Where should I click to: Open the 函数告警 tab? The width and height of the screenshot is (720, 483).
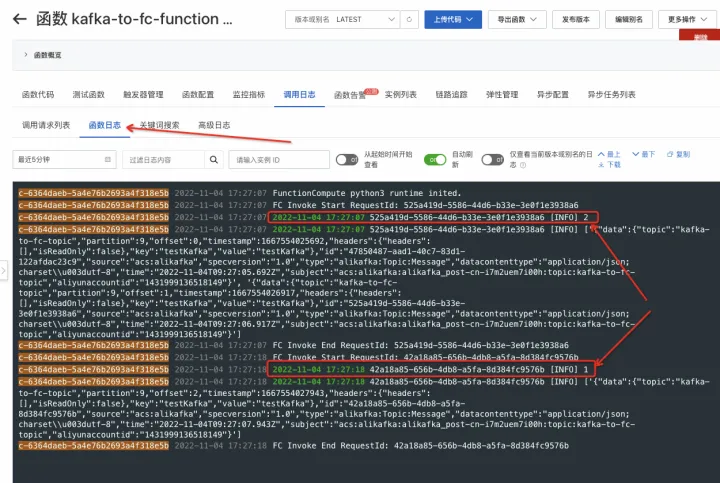tap(350, 95)
